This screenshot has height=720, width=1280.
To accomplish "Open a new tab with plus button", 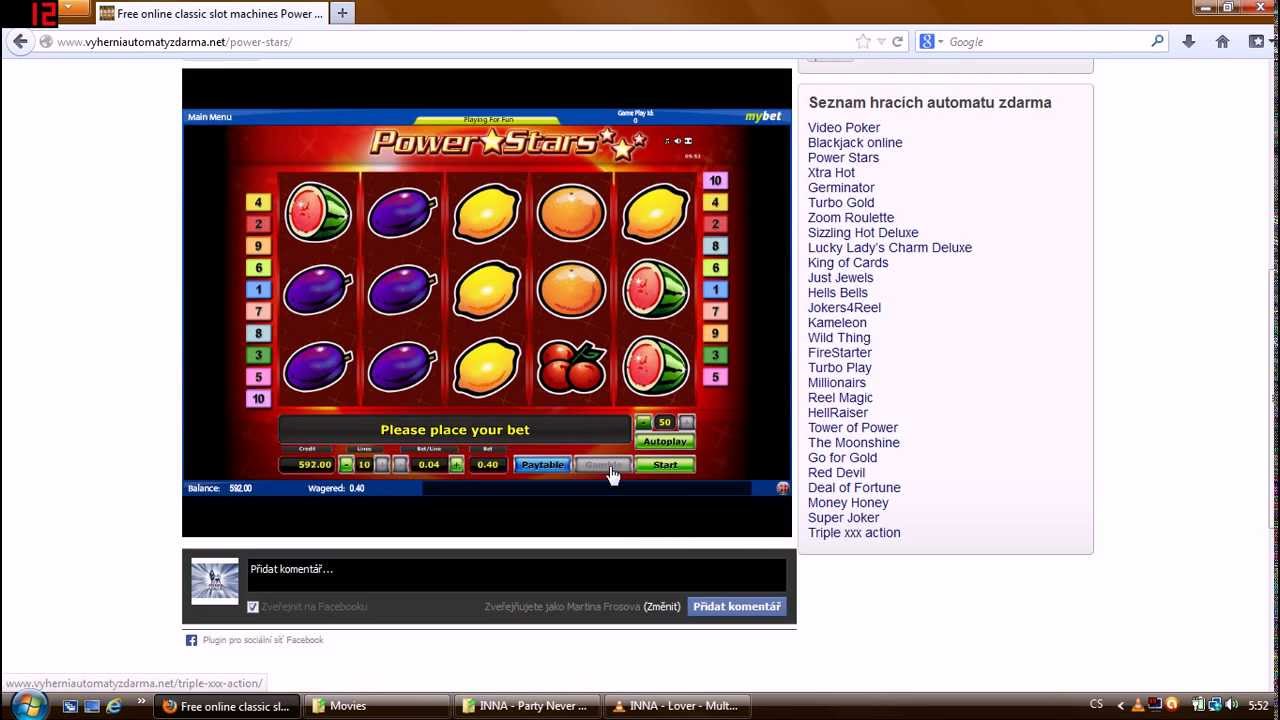I will click(x=342, y=13).
